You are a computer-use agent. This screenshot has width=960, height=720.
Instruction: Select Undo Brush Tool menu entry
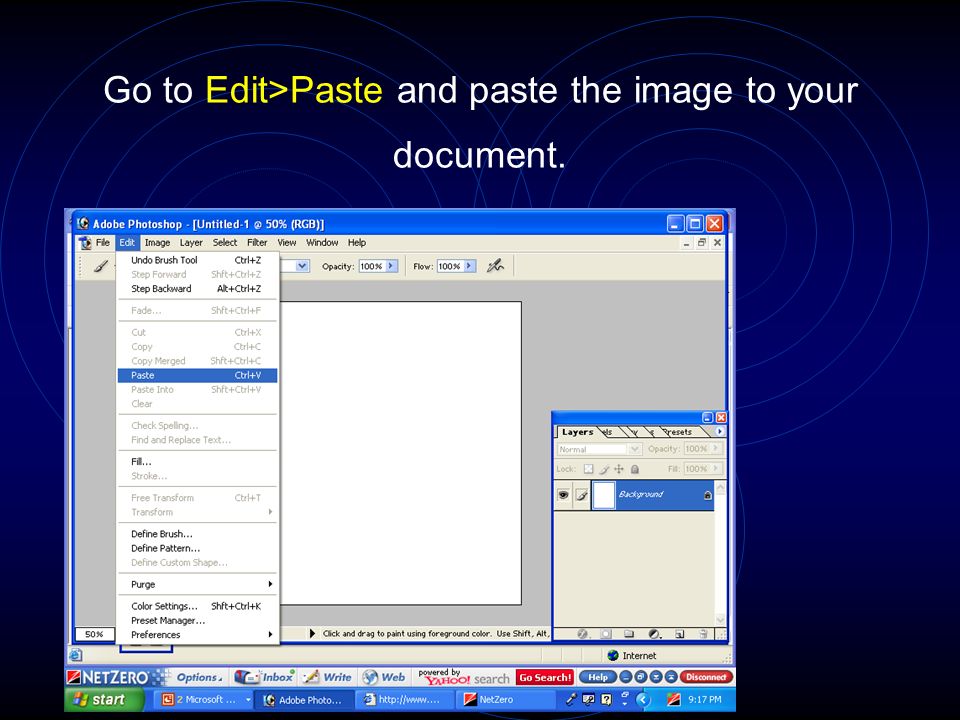point(197,260)
